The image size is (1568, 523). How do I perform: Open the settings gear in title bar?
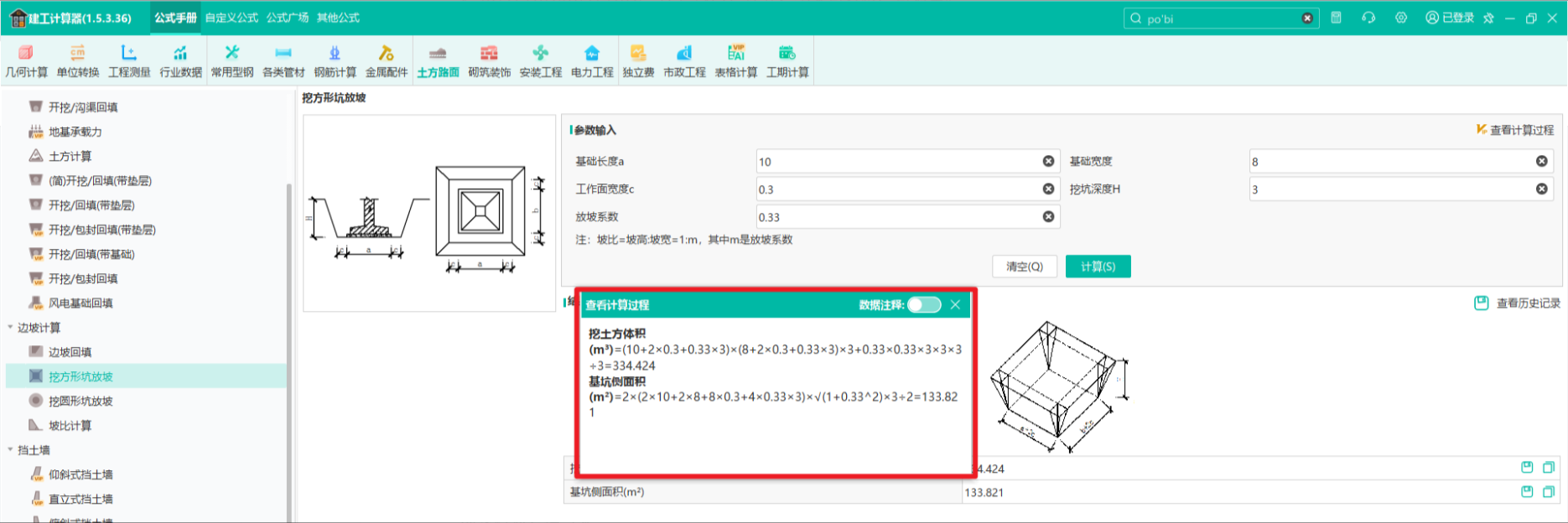(x=1401, y=18)
